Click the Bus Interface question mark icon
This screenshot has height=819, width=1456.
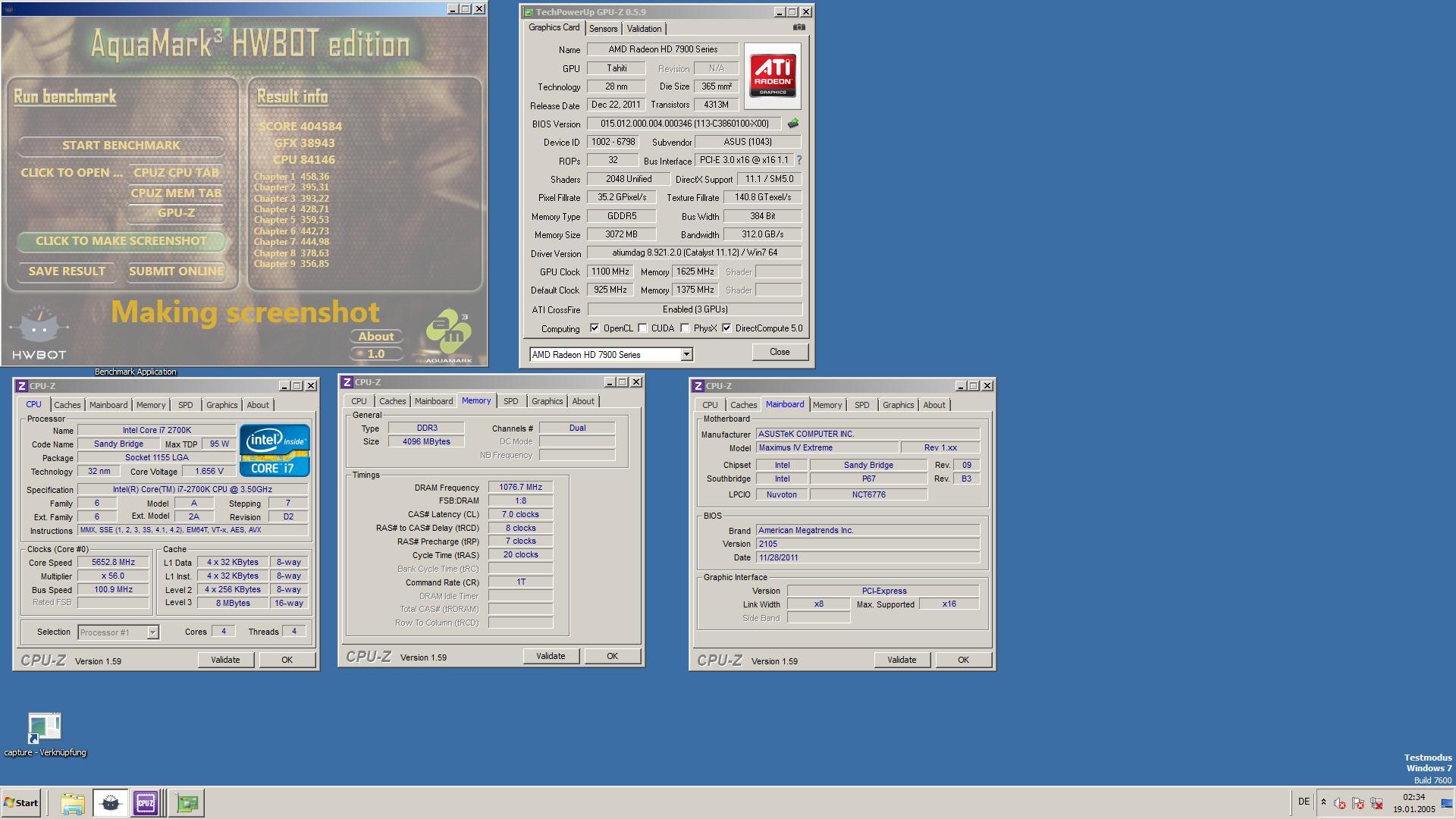799,160
